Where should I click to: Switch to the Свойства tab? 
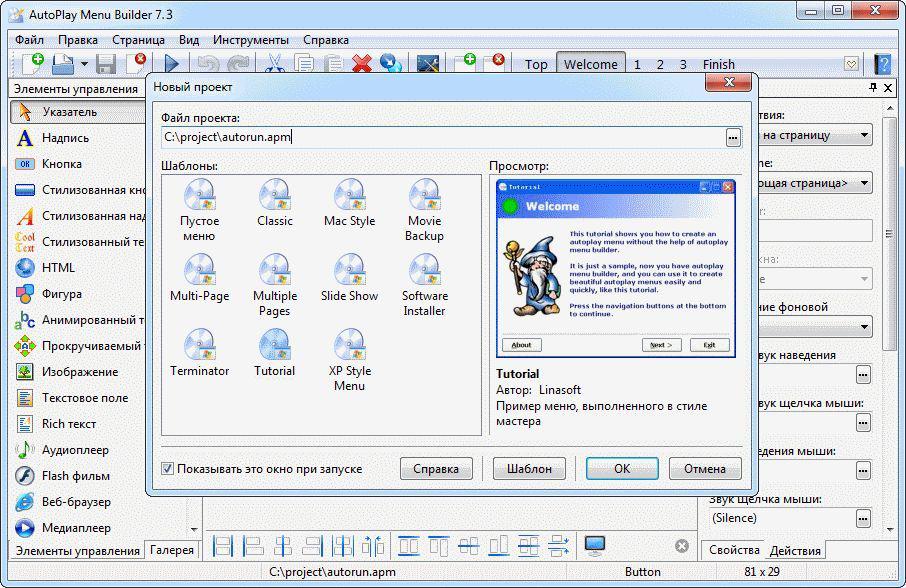coord(734,550)
